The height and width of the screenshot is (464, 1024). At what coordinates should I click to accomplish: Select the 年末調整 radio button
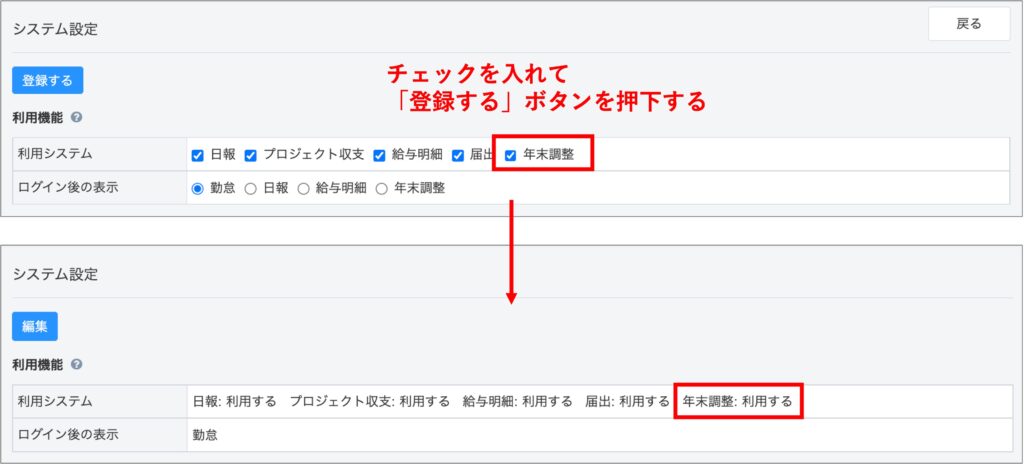pos(381,189)
